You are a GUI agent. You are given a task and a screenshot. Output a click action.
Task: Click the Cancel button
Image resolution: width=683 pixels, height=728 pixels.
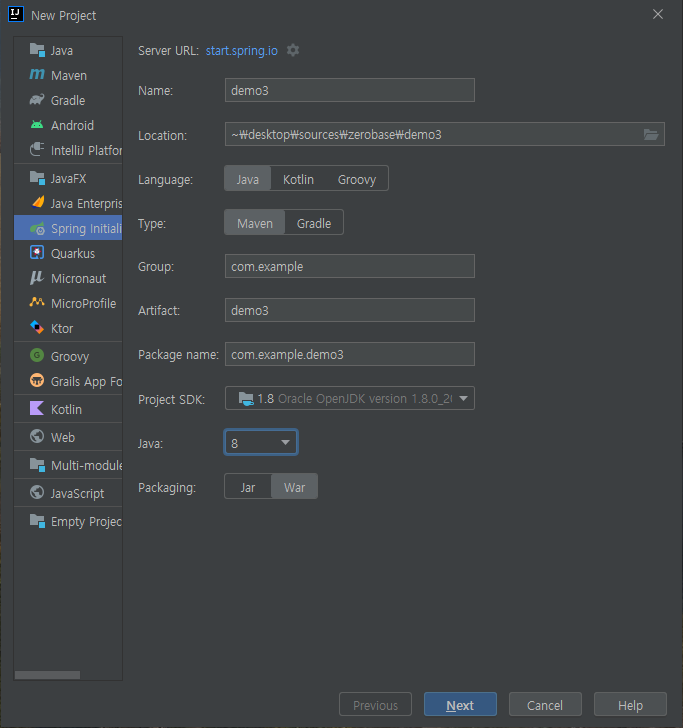pyautogui.click(x=545, y=705)
